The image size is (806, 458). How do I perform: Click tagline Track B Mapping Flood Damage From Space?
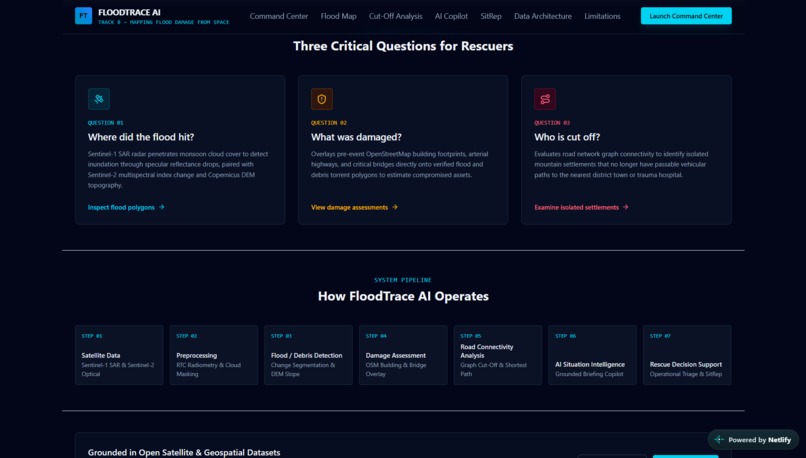(163, 22)
